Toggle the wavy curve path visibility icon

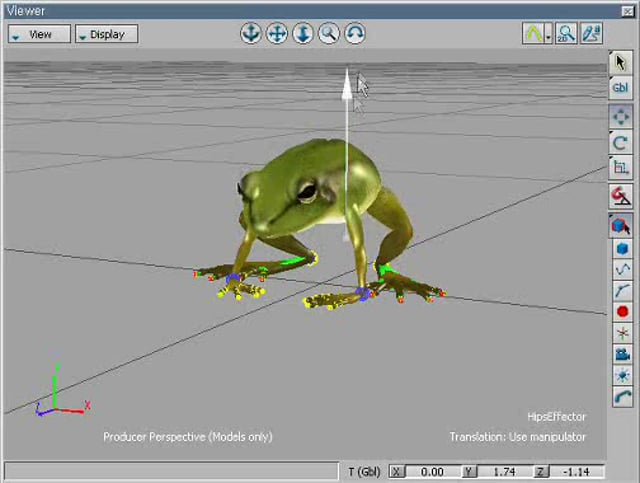point(622,269)
